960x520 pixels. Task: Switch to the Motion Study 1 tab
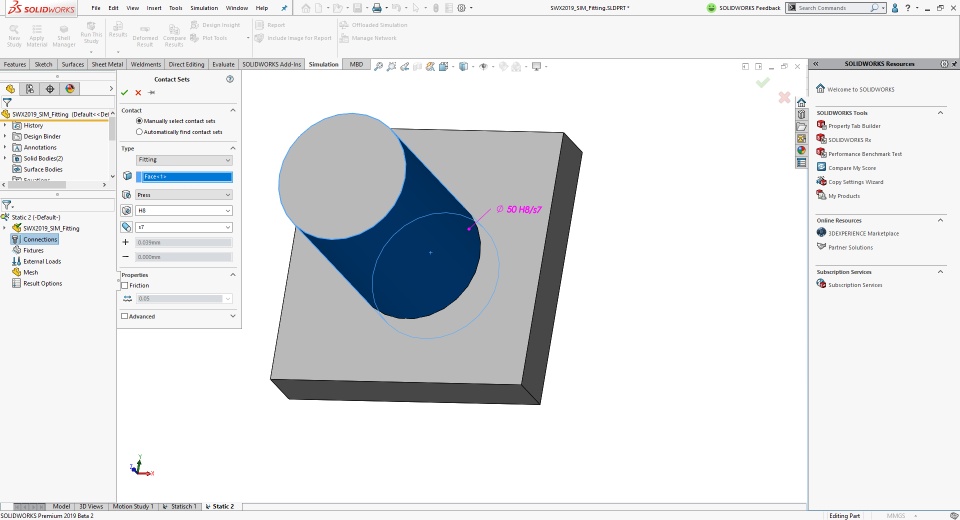tap(132, 507)
